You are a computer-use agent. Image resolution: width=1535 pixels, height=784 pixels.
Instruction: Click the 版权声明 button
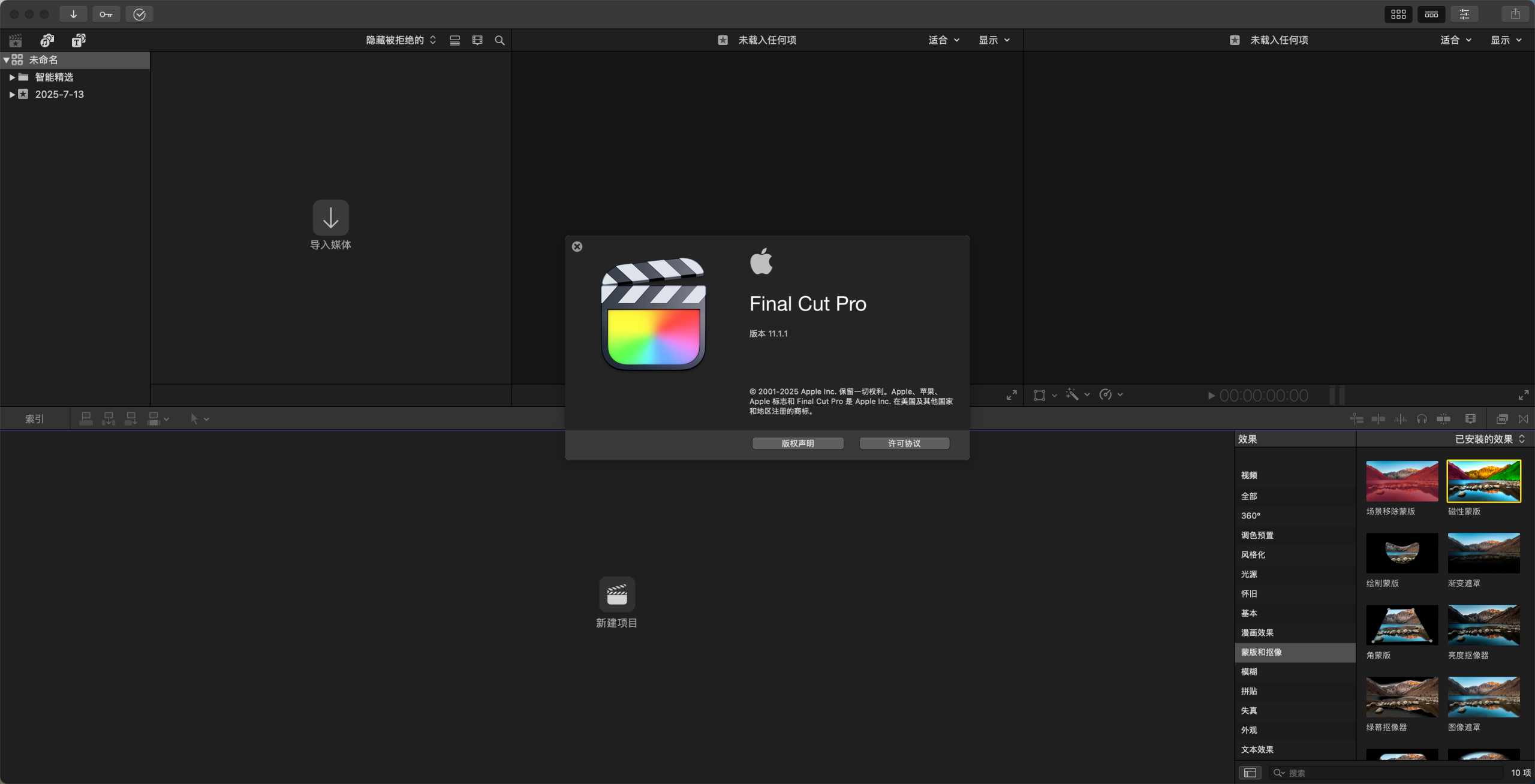pyautogui.click(x=797, y=443)
